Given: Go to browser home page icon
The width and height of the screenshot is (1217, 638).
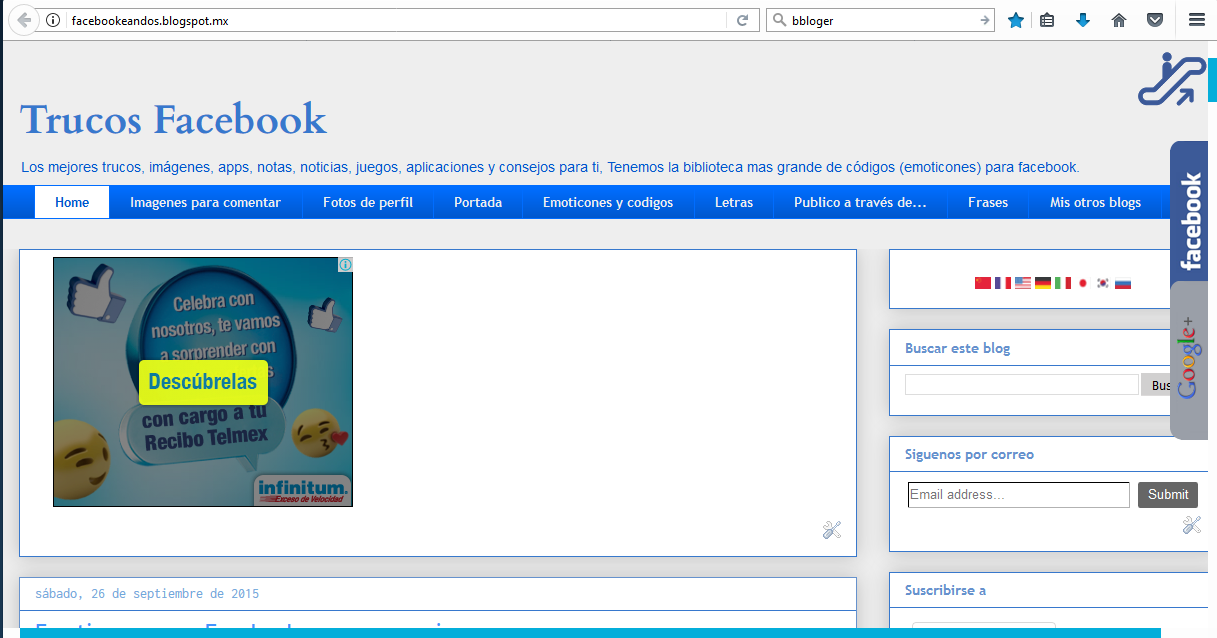Looking at the screenshot, I should [x=1119, y=20].
